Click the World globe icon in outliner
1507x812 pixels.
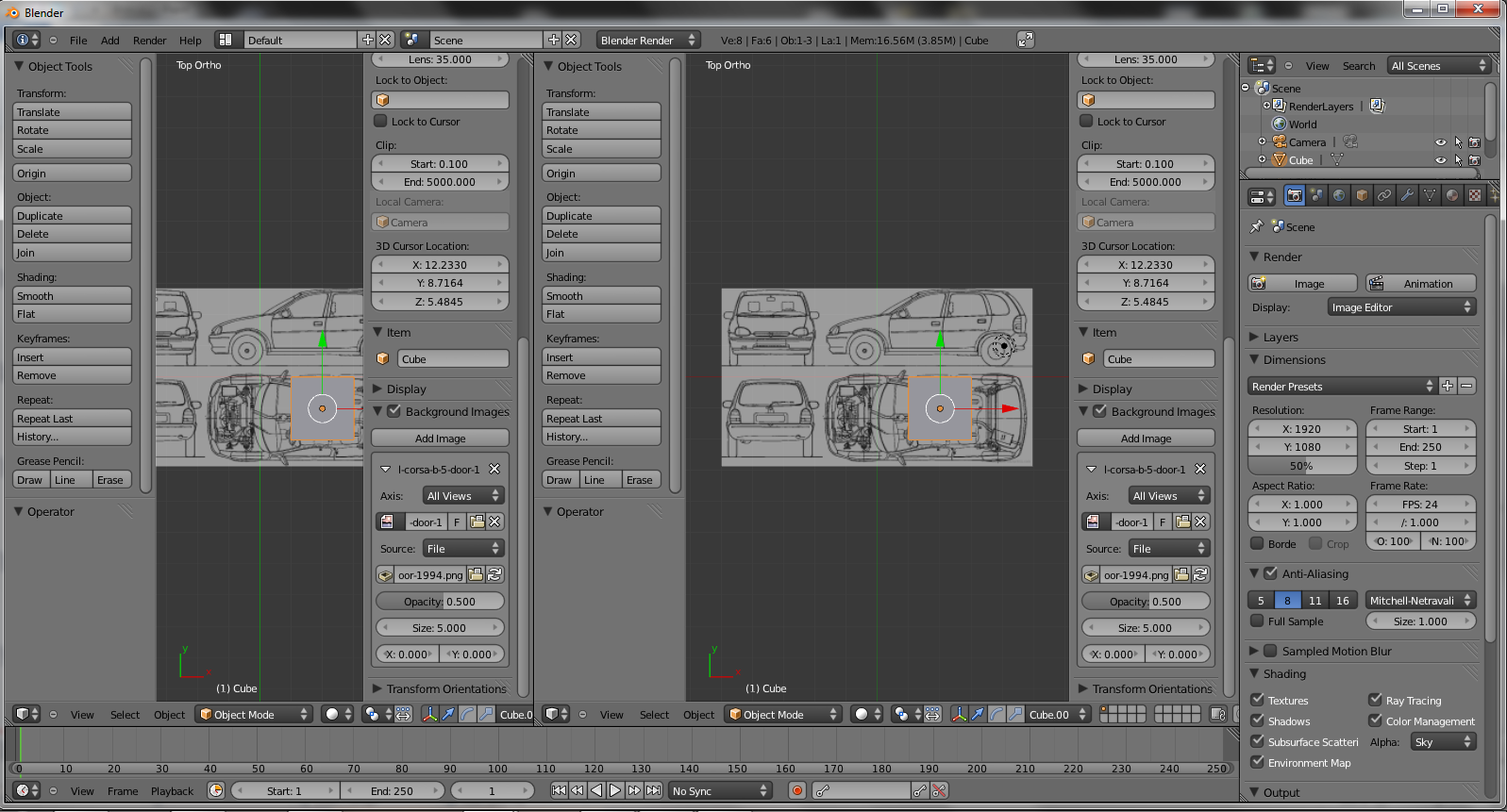[1280, 124]
